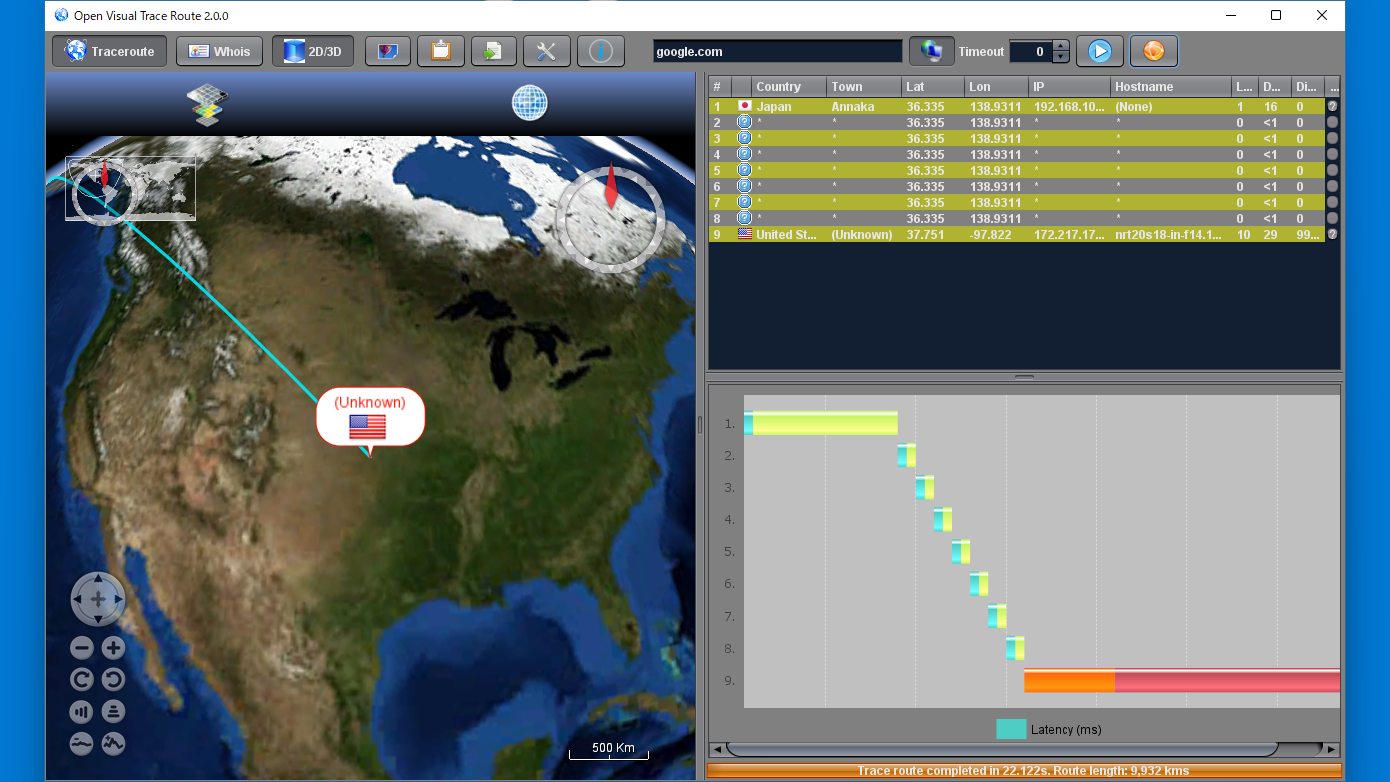1390x782 pixels.
Task: Click the orange globe button
Action: coord(1154,51)
